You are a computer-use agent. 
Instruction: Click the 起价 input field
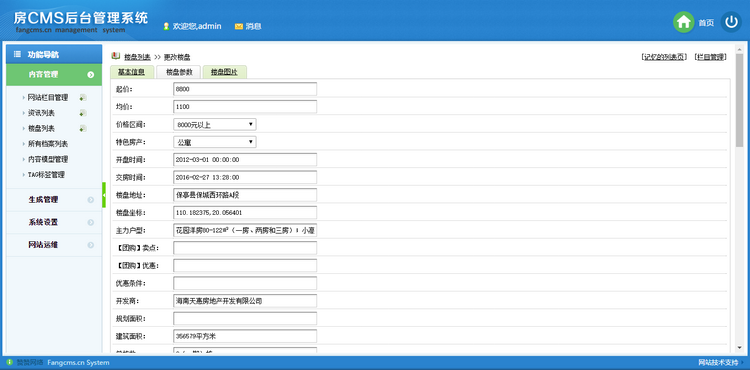245,89
